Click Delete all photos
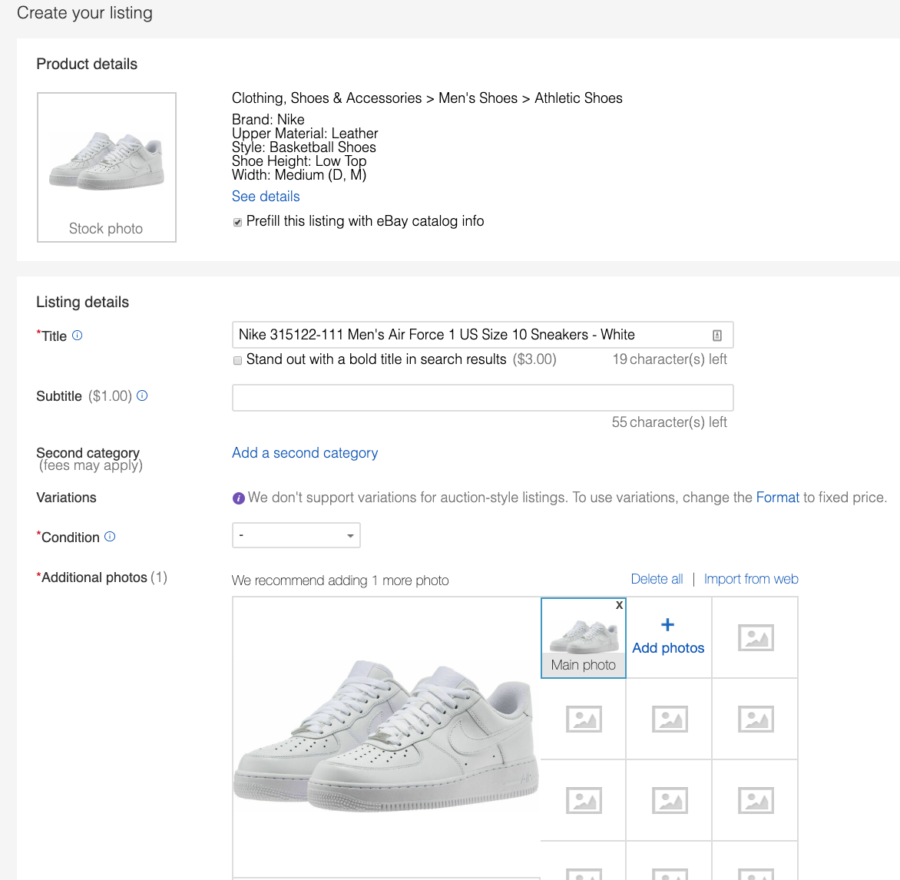900x880 pixels. click(x=657, y=578)
